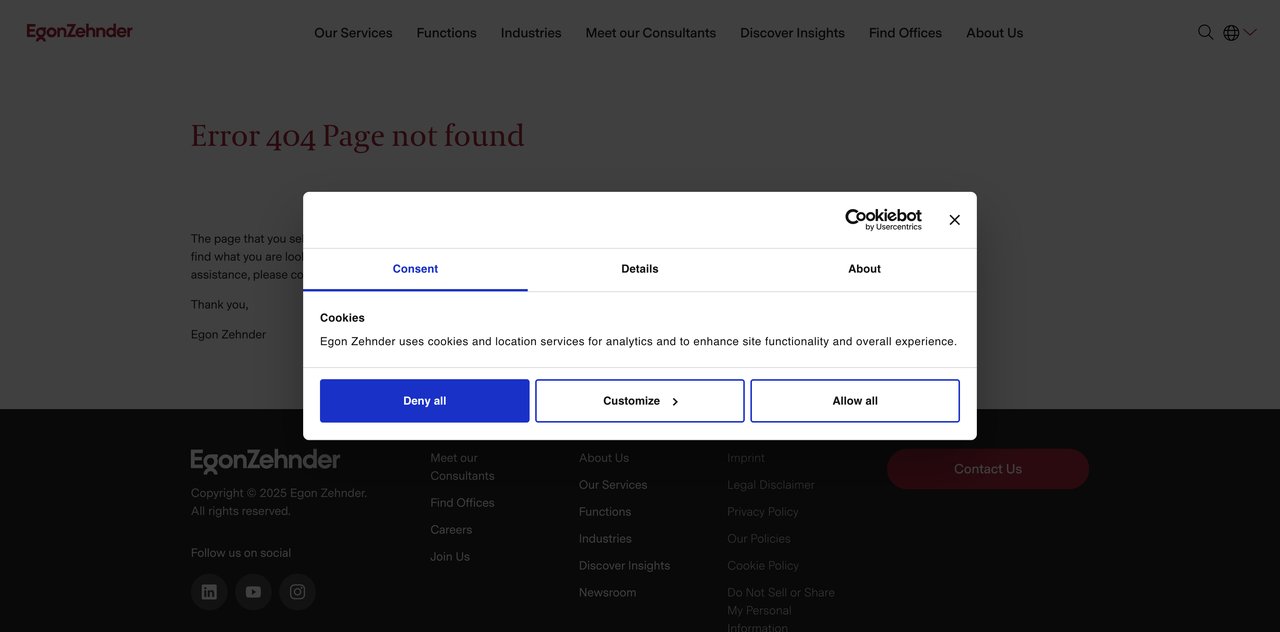Click the Contact Us button

[988, 469]
